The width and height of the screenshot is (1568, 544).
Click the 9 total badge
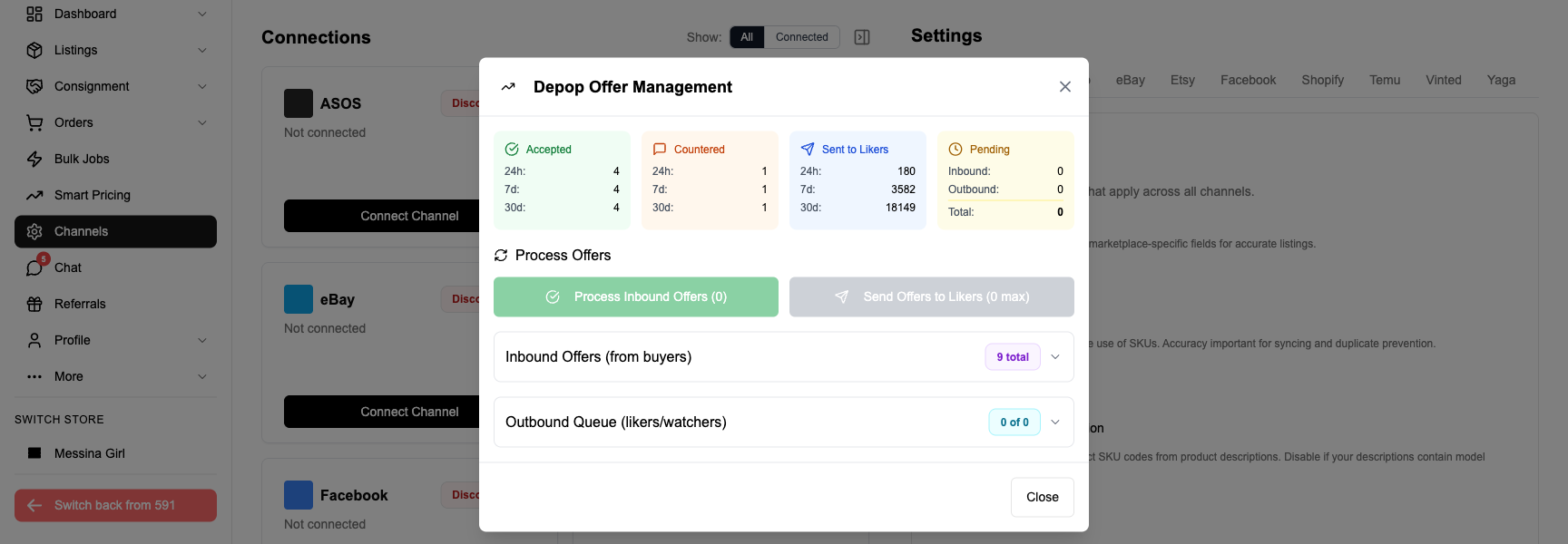click(x=1013, y=357)
